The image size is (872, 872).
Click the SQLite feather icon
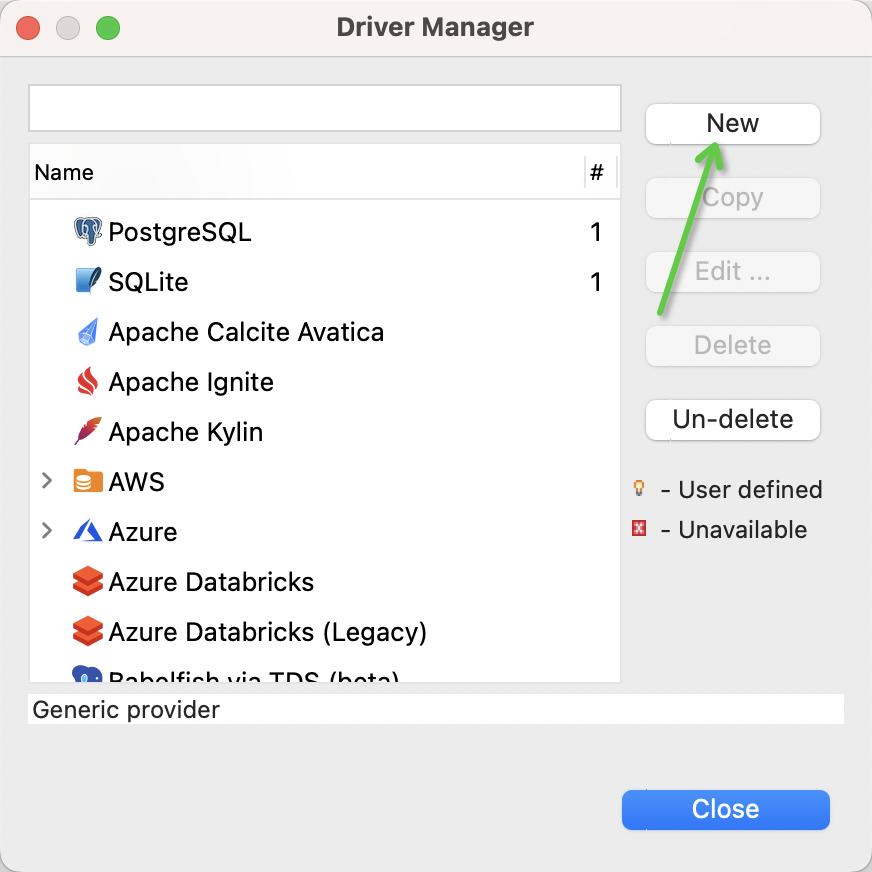(88, 281)
